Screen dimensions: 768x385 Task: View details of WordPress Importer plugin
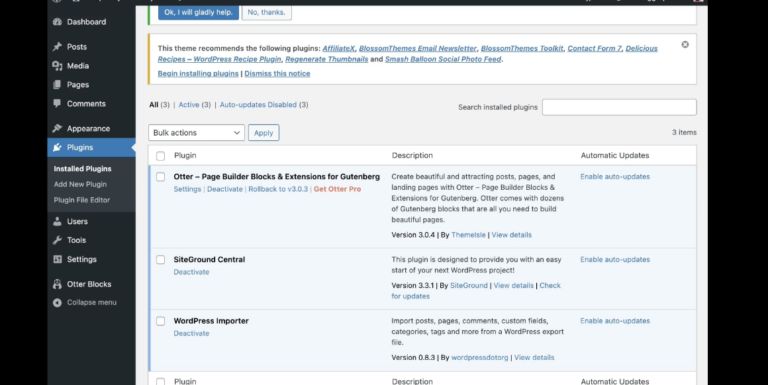[x=534, y=358]
